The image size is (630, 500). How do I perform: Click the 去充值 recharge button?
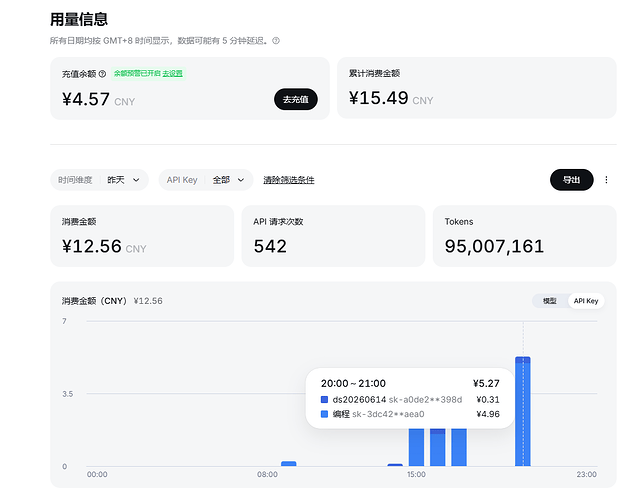pyautogui.click(x=296, y=99)
